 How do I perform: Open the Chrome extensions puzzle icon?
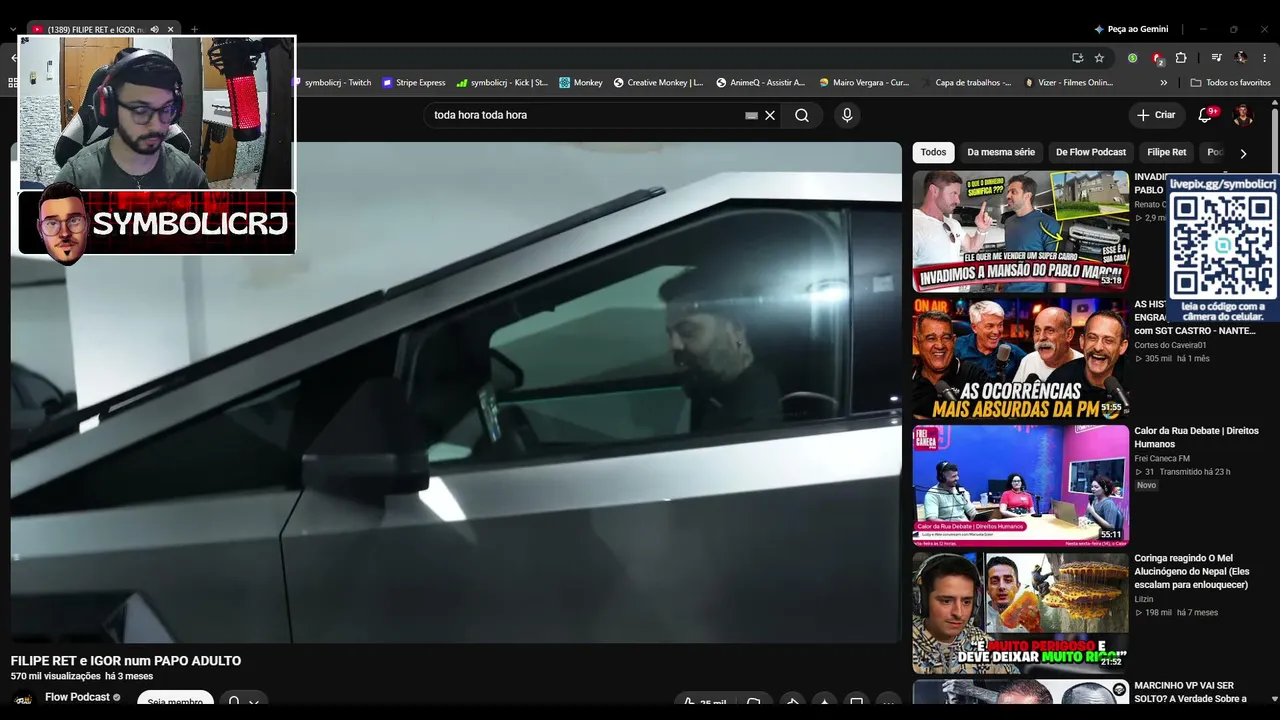pyautogui.click(x=1181, y=58)
